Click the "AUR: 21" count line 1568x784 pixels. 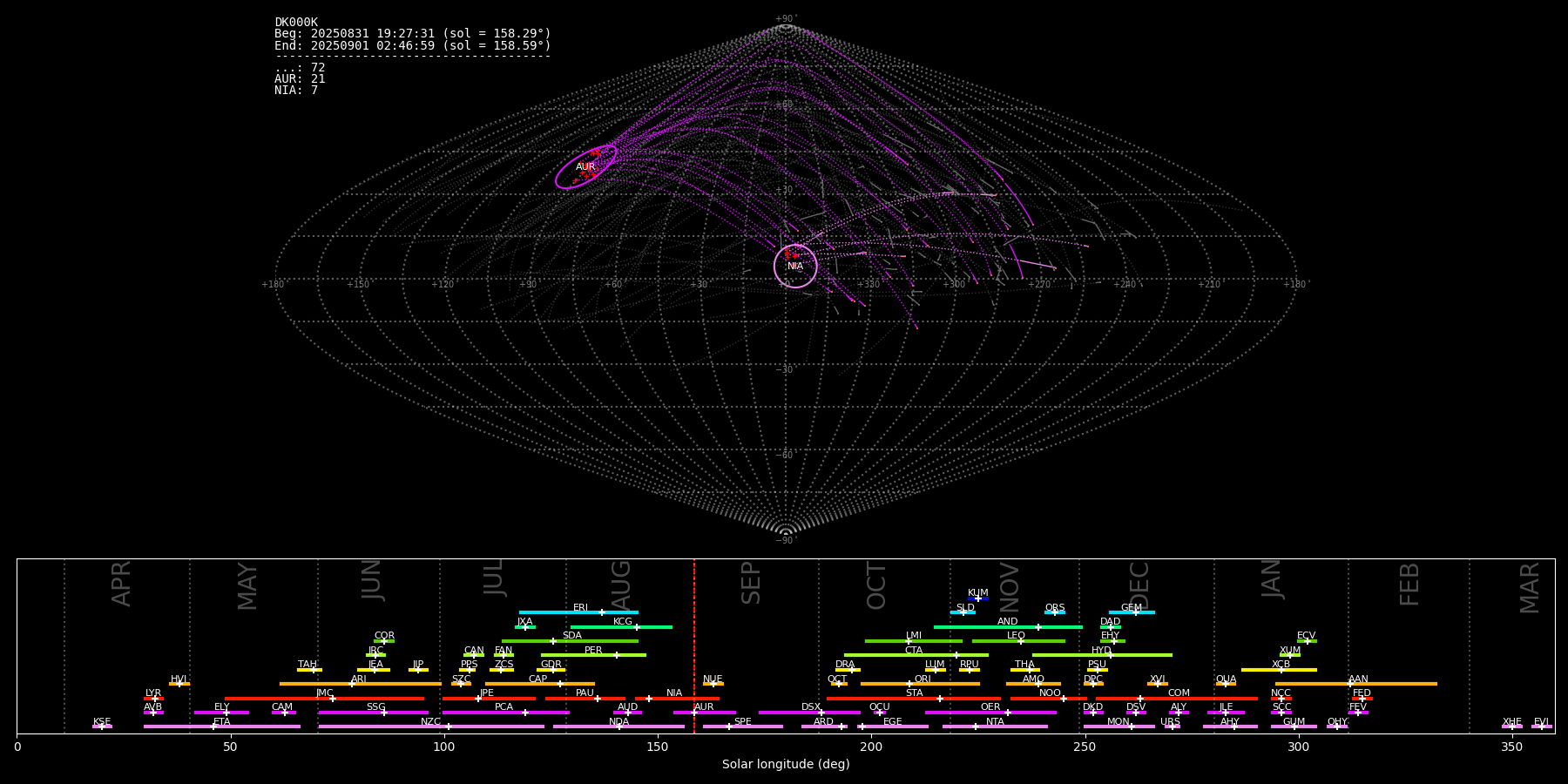tap(300, 79)
